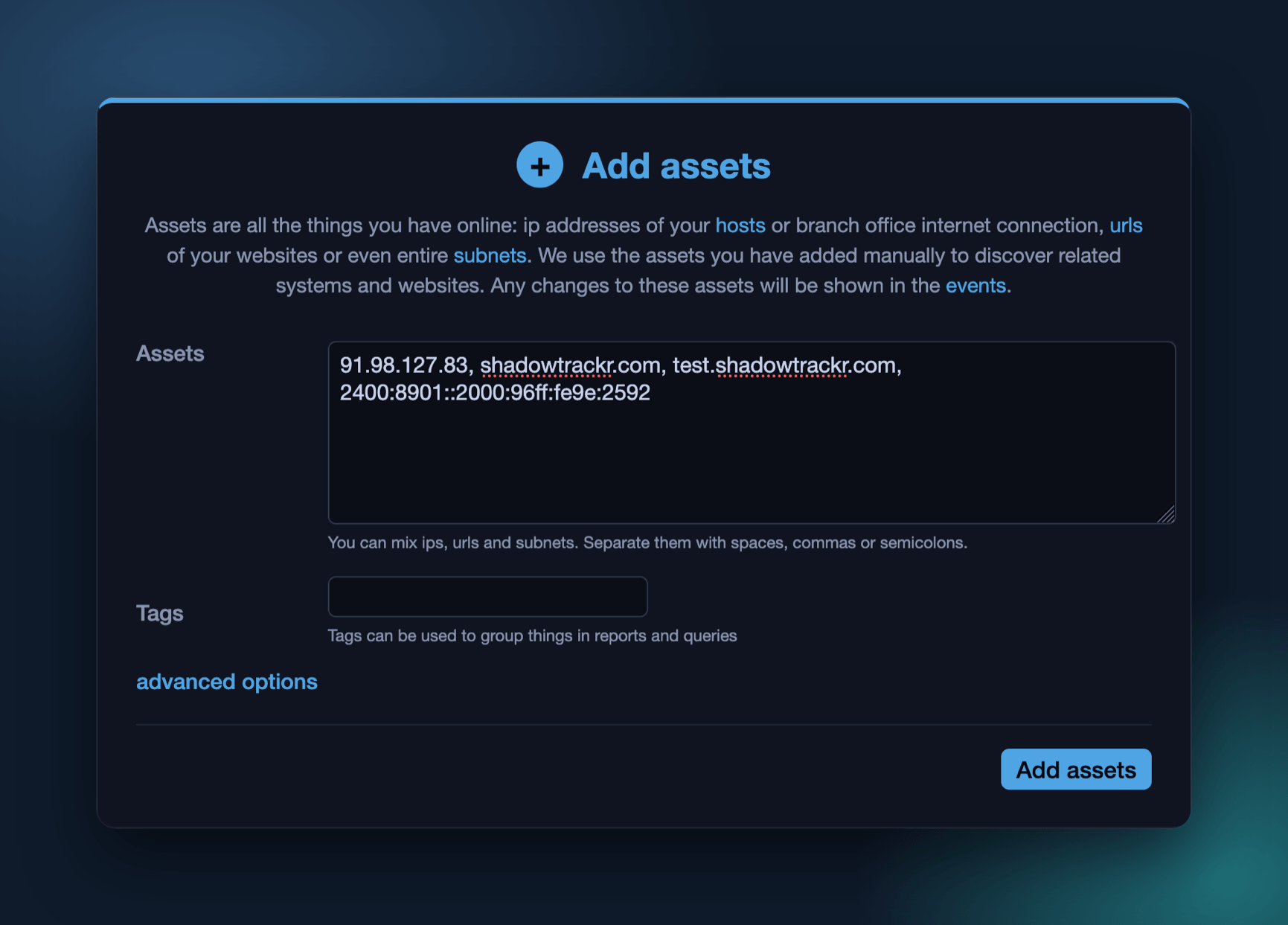Follow the subnets link

point(490,256)
